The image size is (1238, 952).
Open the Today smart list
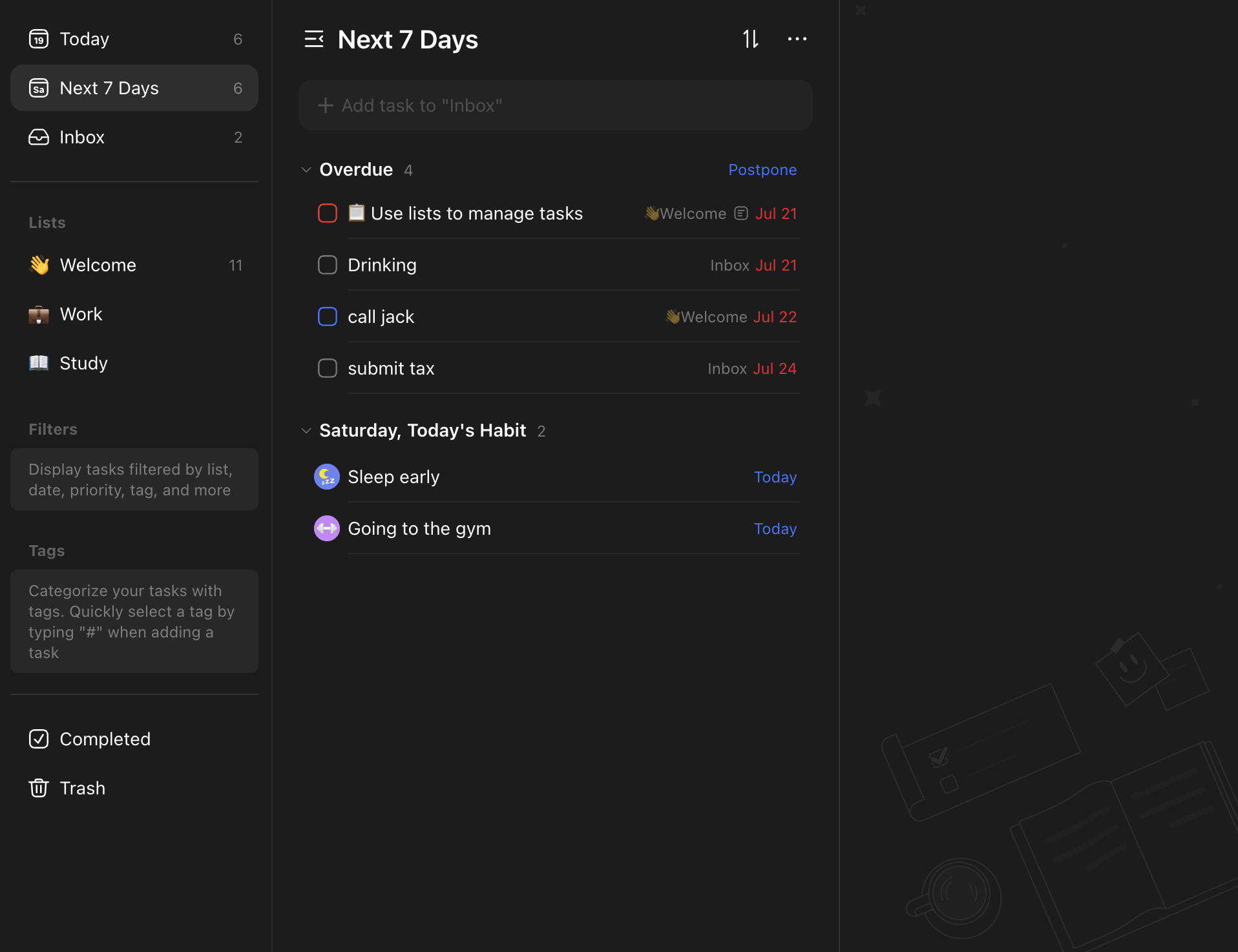pos(134,39)
